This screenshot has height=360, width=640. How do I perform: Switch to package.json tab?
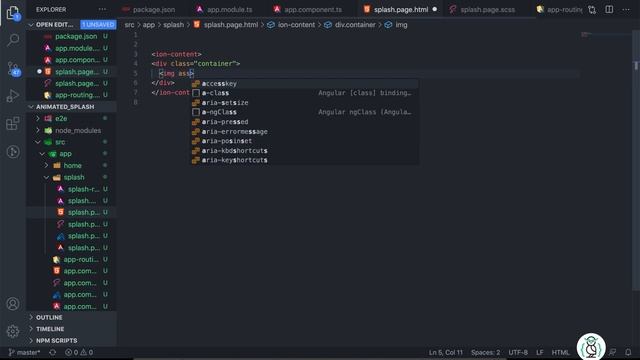coord(149,9)
